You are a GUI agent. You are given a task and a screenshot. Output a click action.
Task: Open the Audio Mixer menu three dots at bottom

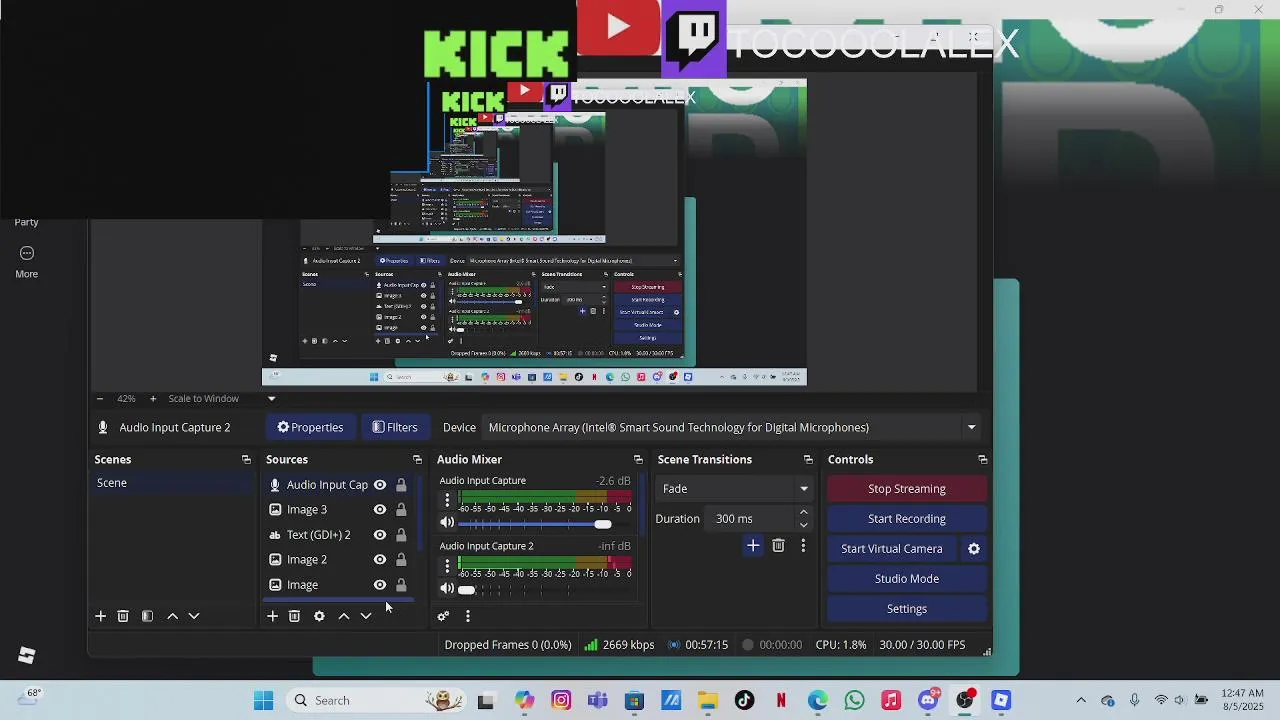pyautogui.click(x=467, y=616)
